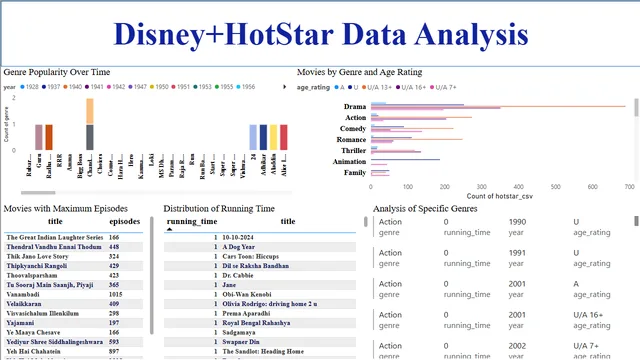Click the specific genres card scrollbar thumb

[x=636, y=221]
